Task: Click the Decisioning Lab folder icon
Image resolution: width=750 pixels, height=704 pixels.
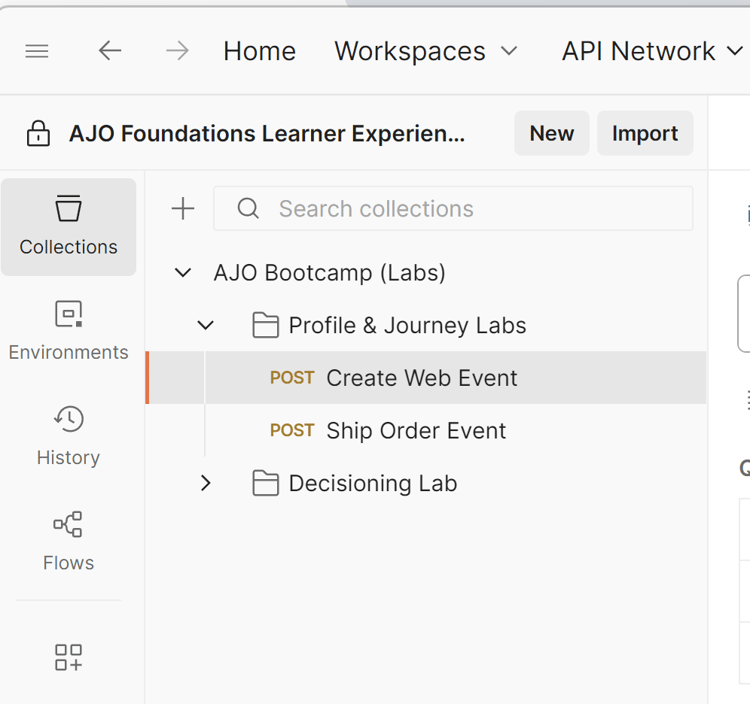Action: click(265, 483)
